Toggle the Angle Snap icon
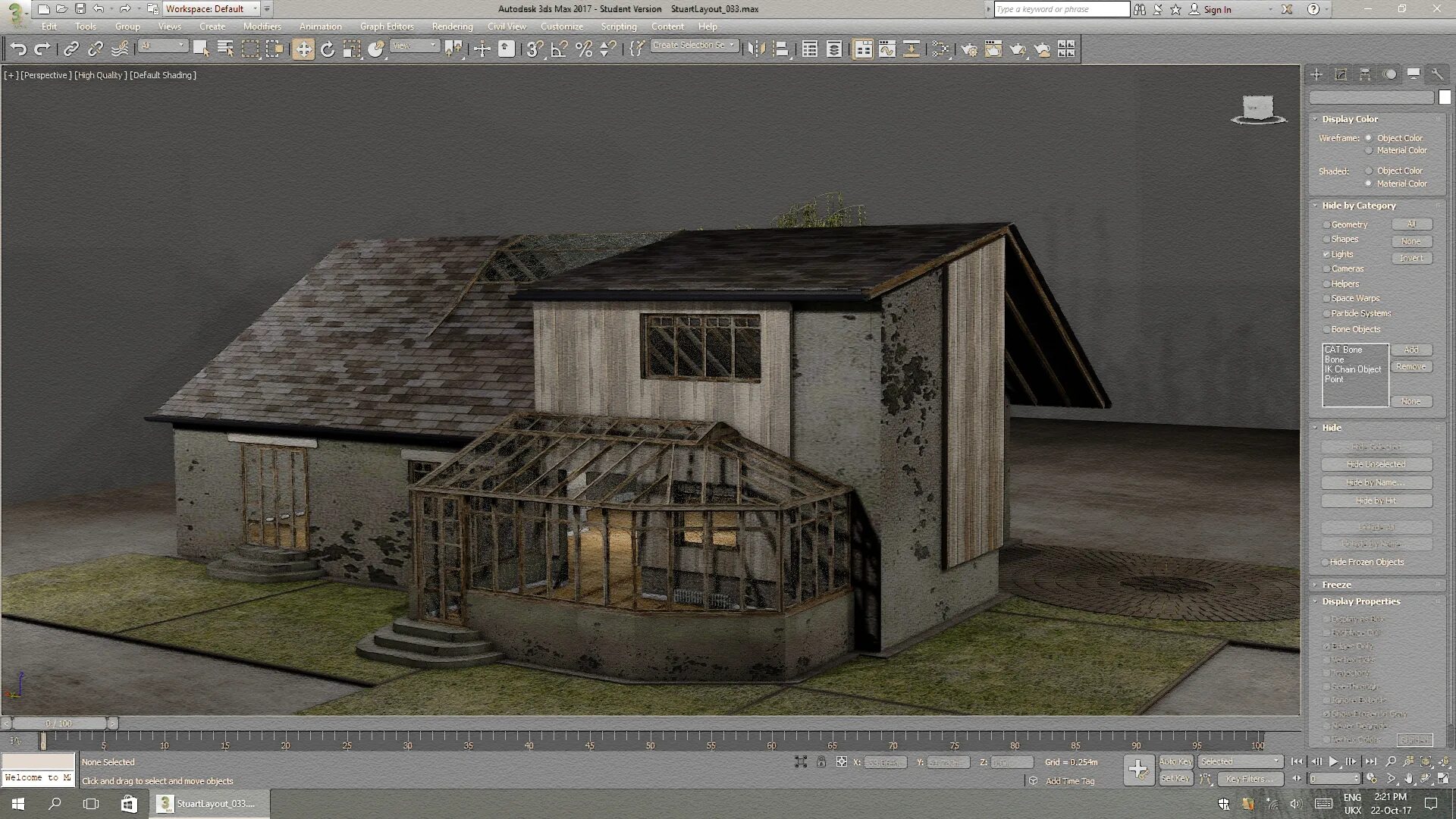 pyautogui.click(x=559, y=49)
